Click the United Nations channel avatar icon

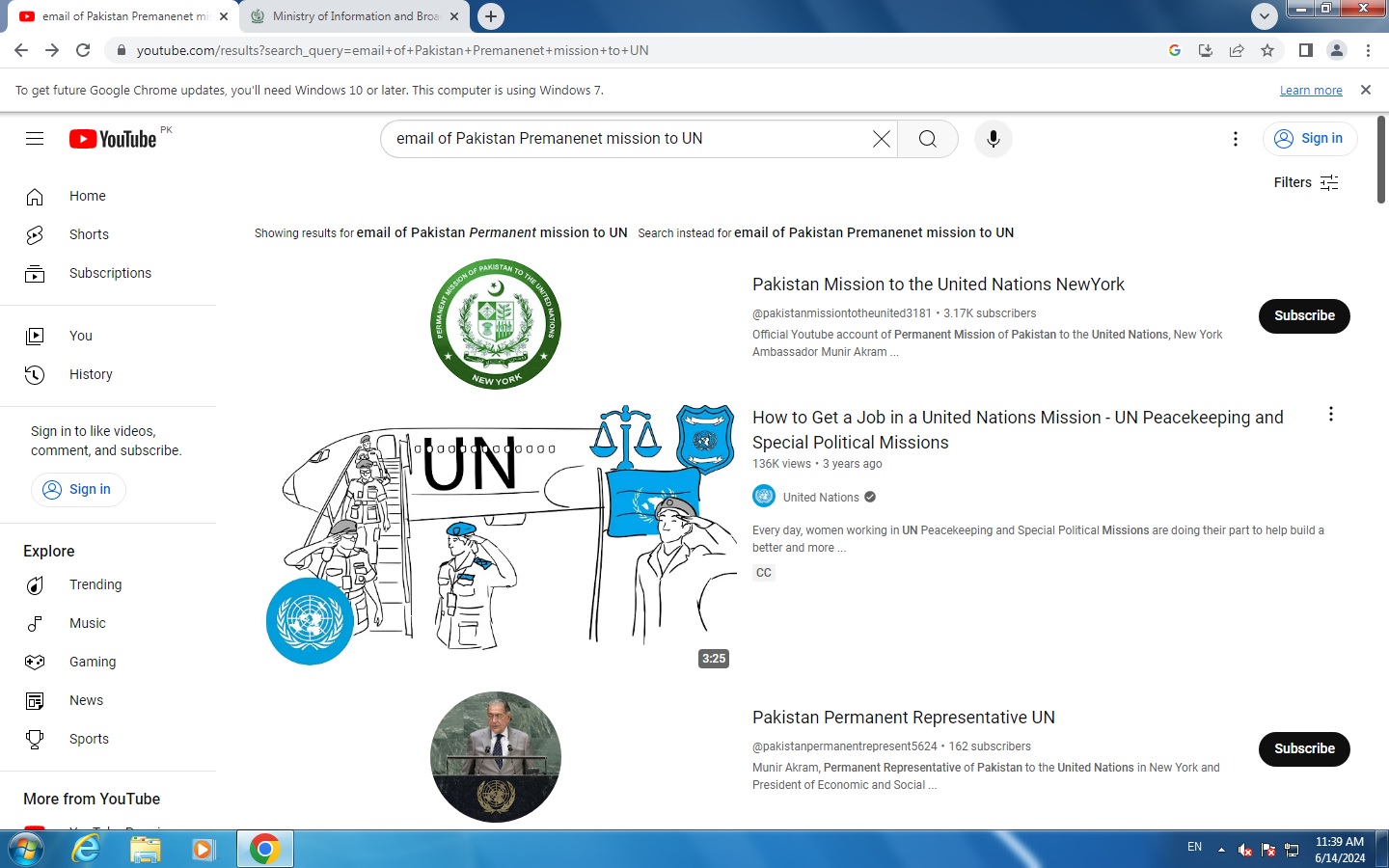(764, 497)
